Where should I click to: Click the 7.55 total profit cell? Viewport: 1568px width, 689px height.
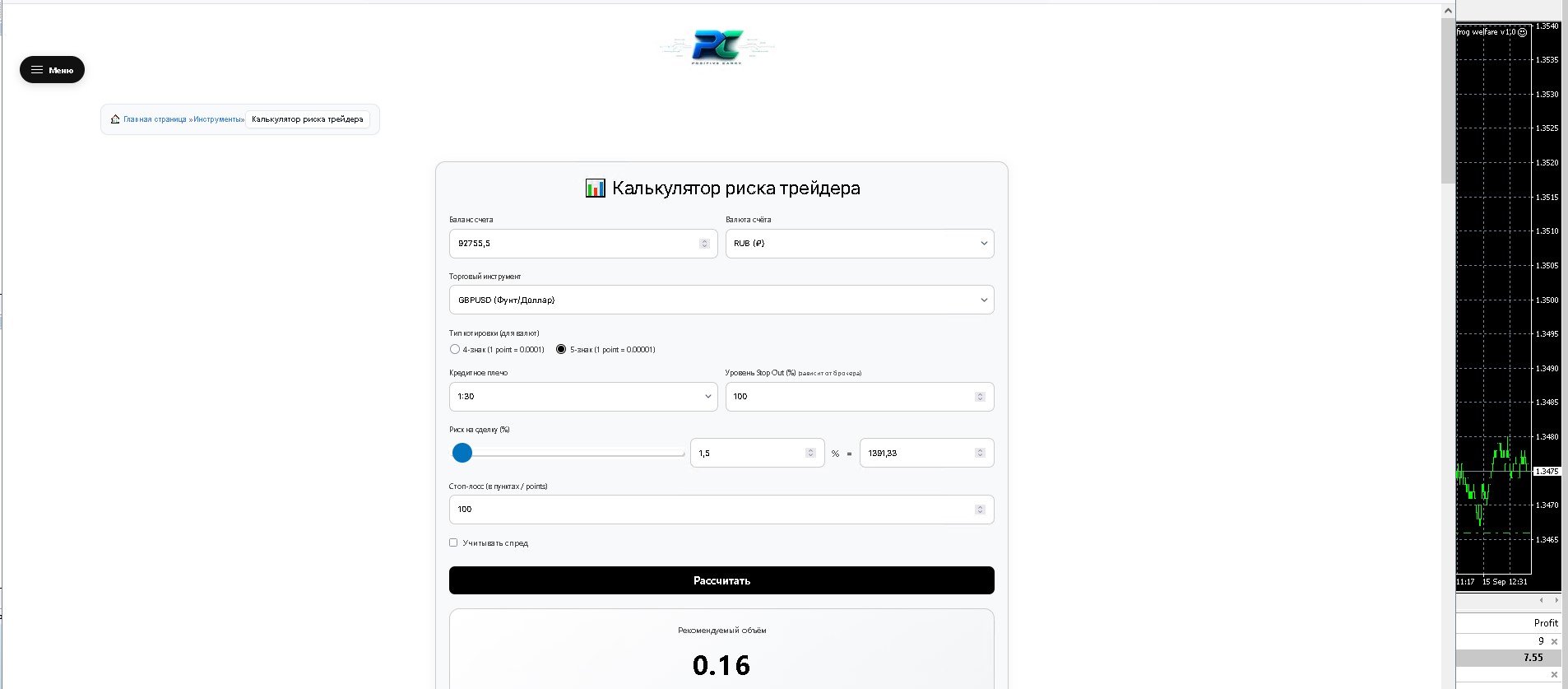[x=1533, y=658]
